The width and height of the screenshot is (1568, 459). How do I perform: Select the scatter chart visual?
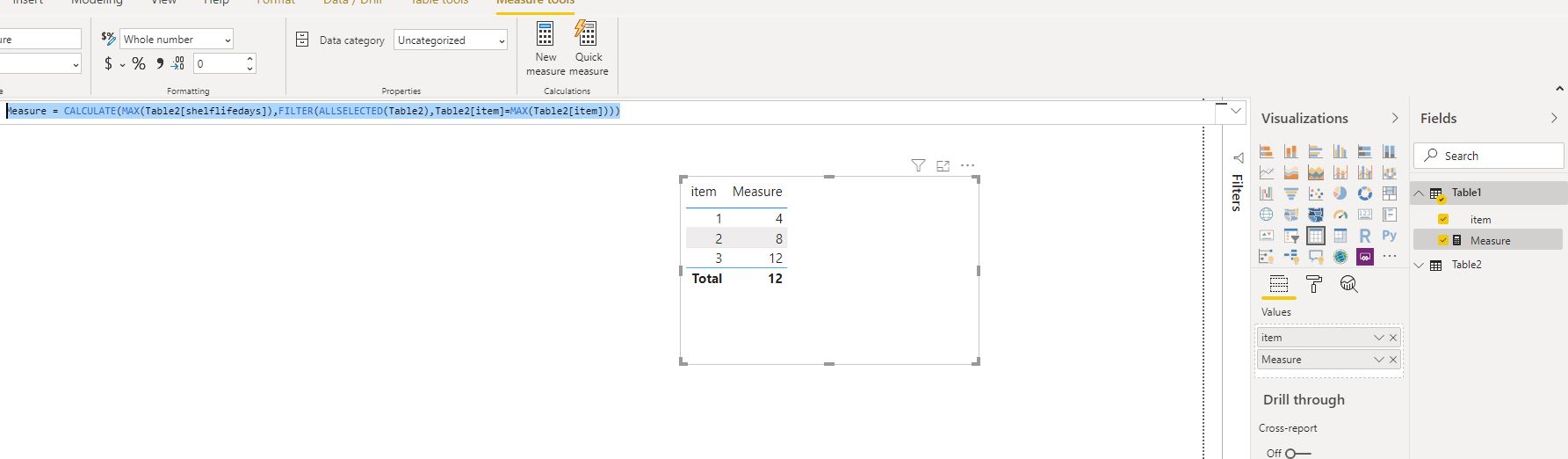pyautogui.click(x=1316, y=193)
